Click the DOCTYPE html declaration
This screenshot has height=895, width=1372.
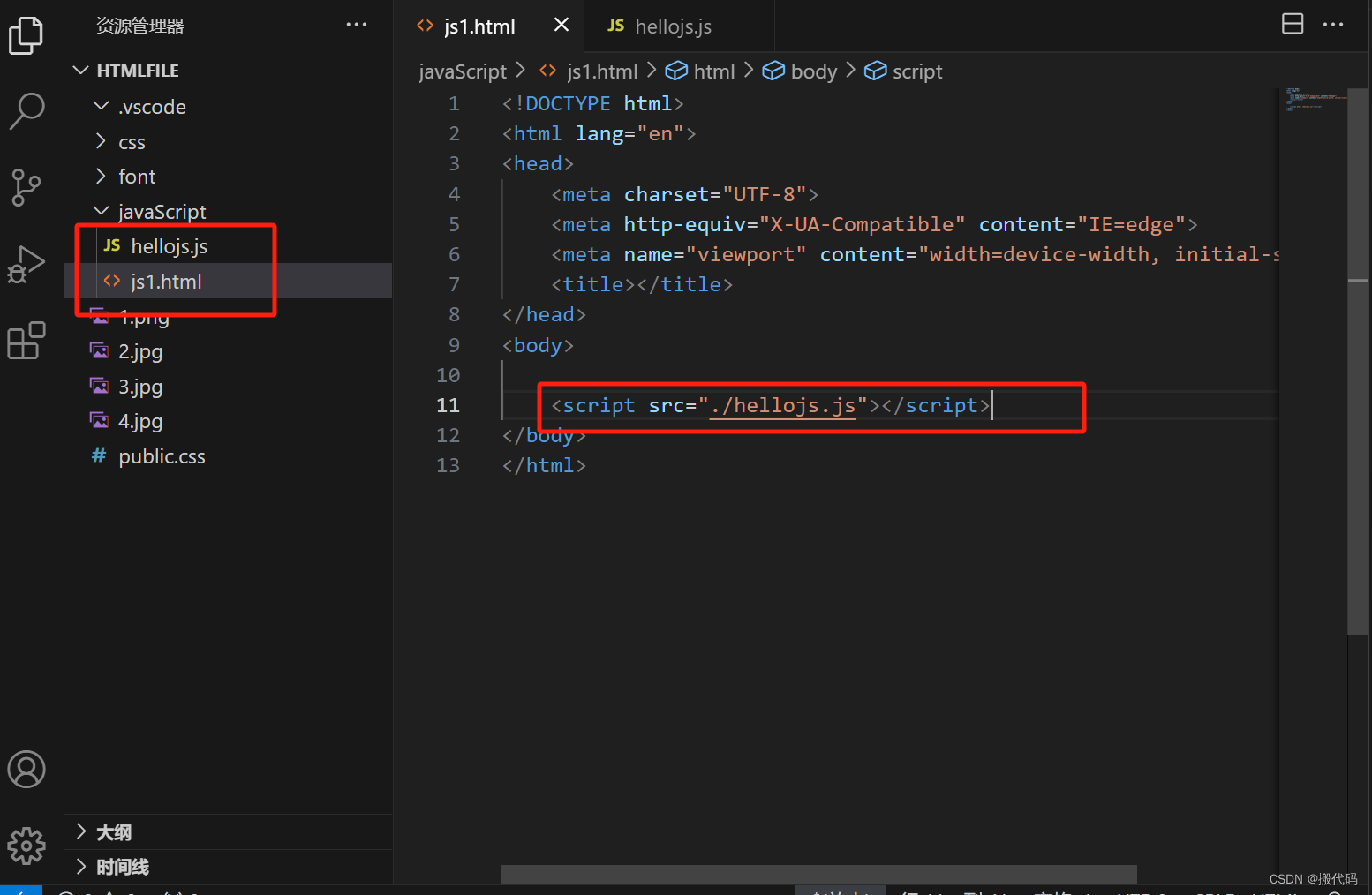tap(593, 103)
